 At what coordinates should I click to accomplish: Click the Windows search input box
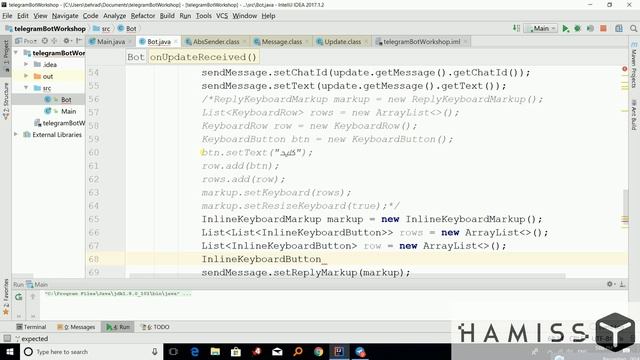90,351
